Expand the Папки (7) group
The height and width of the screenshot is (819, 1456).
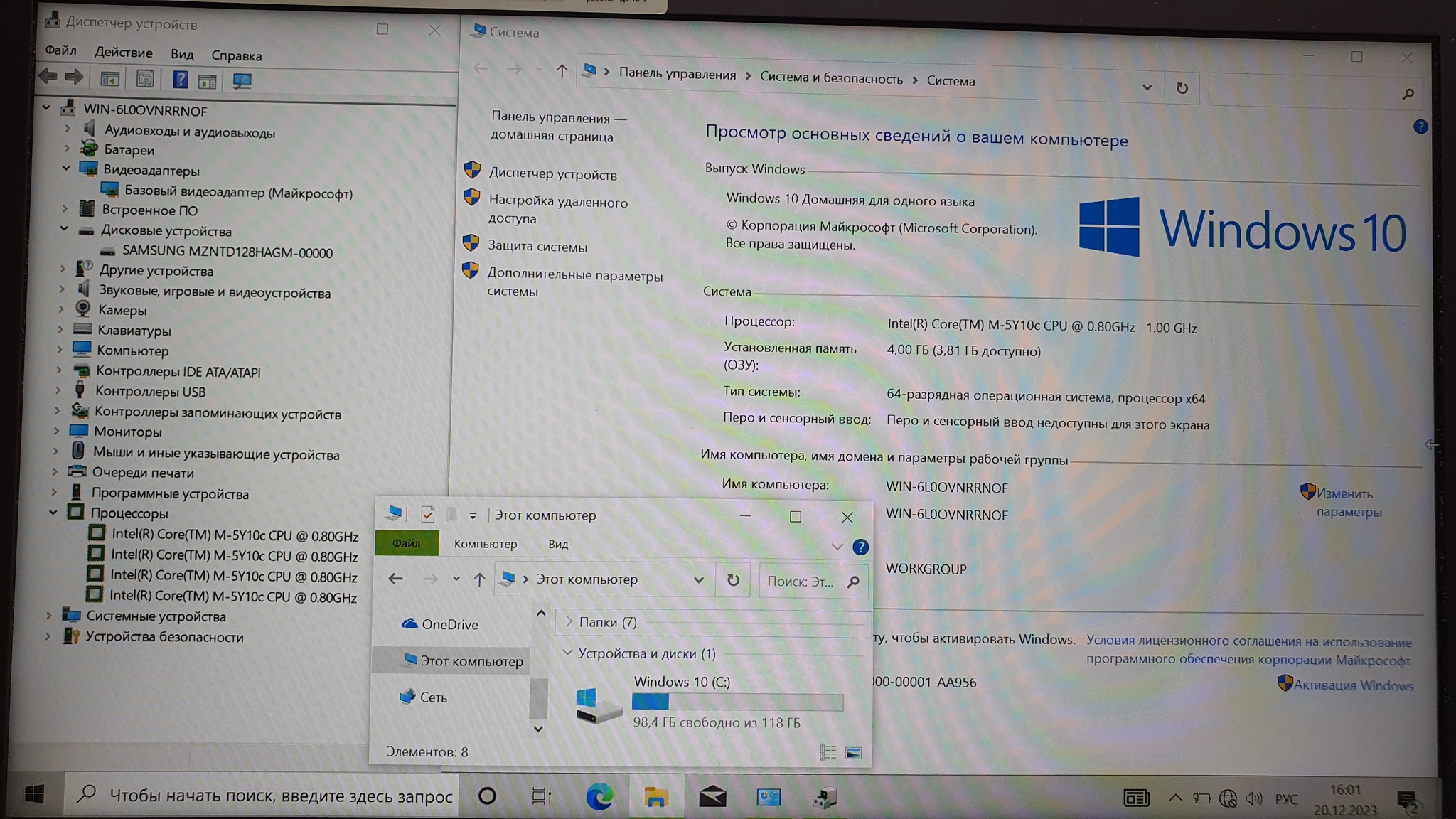pyautogui.click(x=569, y=621)
